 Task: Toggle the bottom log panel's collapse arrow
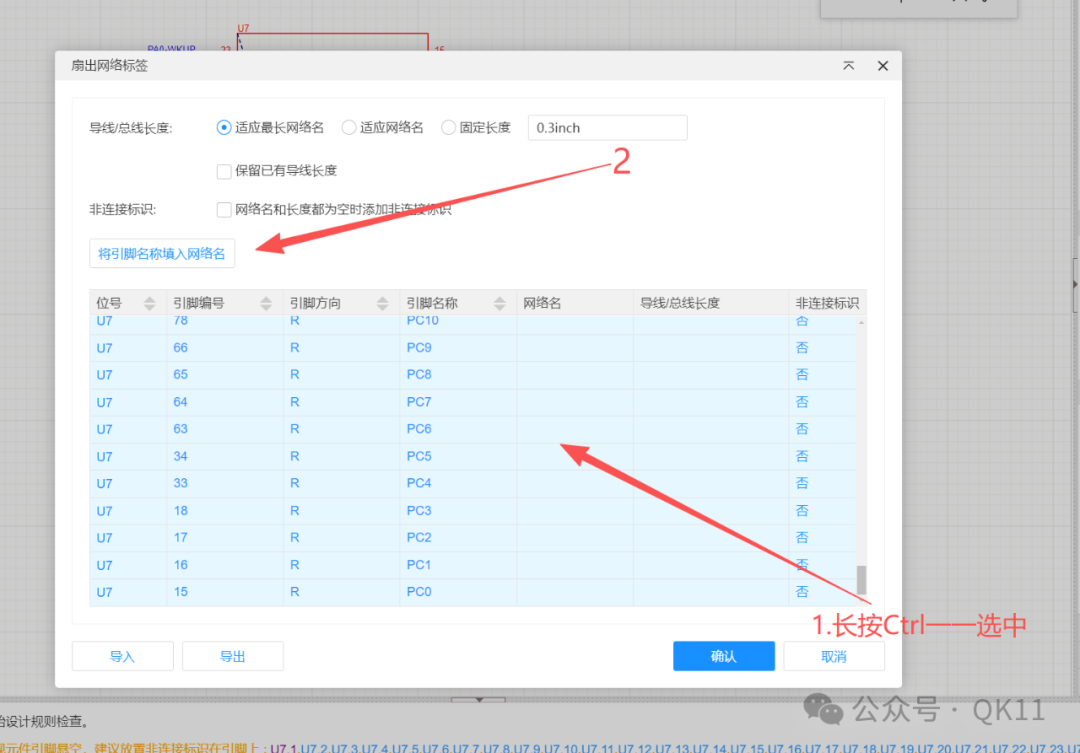coord(479,700)
